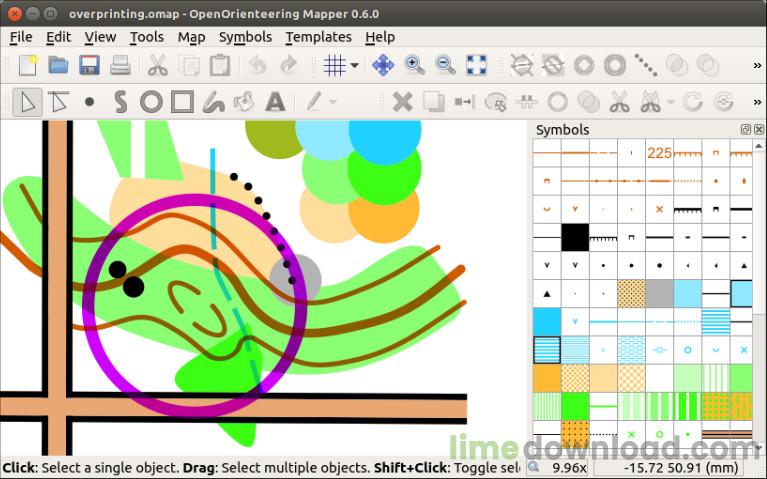
Task: Select the solid black area symbol
Action: pos(575,237)
